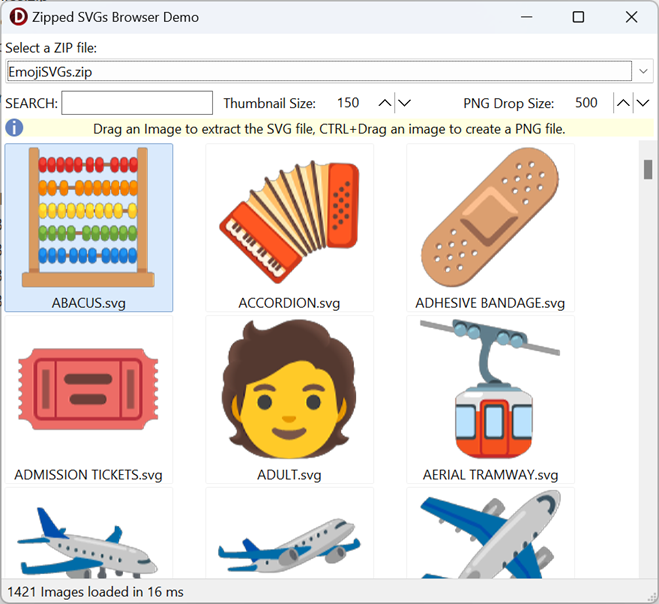
Task: Close the Zipped SVGs Browser Demo window
Action: click(631, 17)
